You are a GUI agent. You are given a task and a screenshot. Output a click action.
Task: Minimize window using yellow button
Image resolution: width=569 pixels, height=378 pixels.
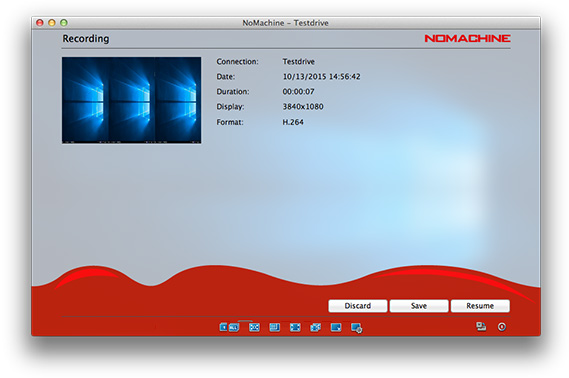tap(52, 22)
